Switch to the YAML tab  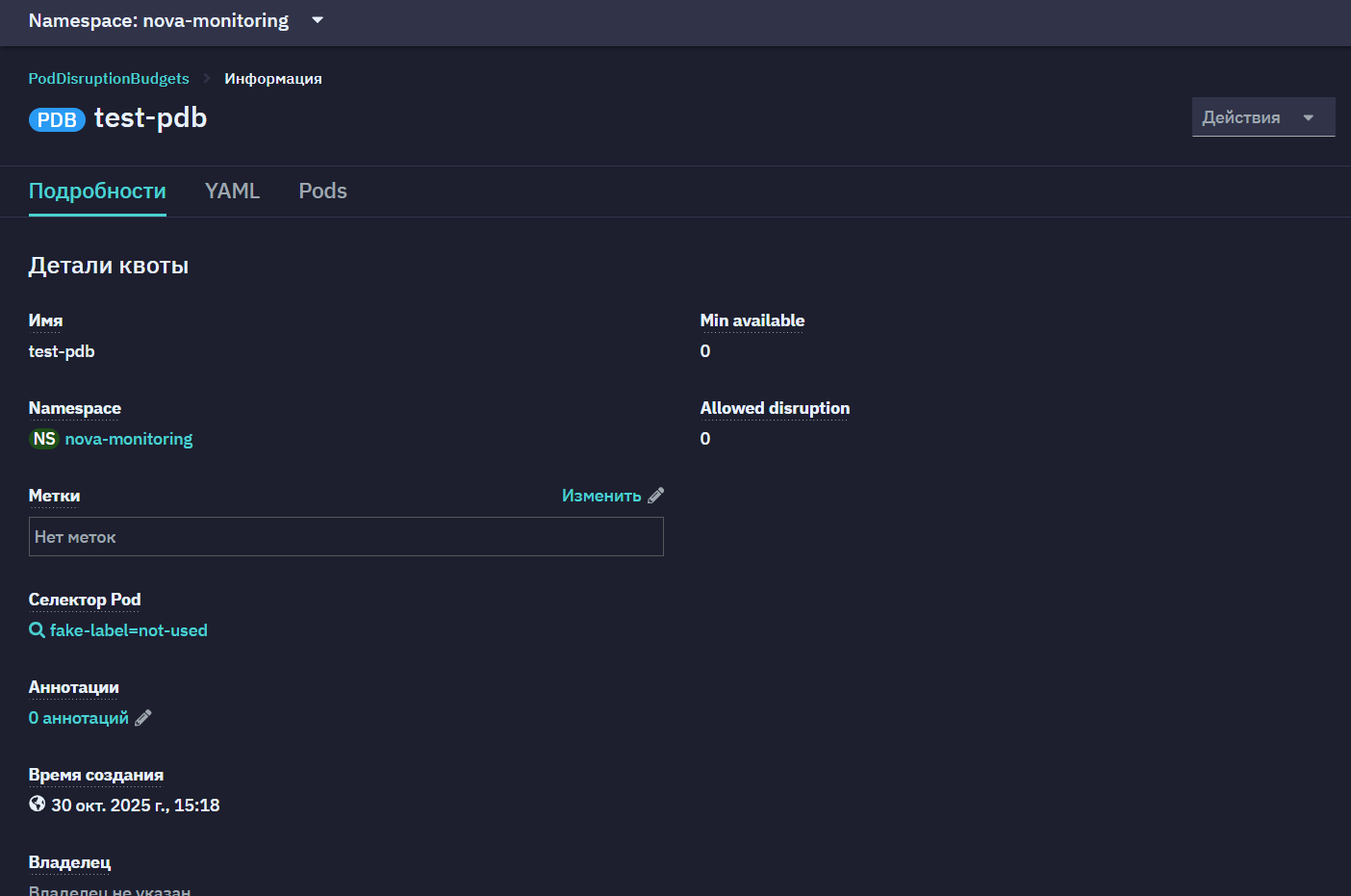click(x=232, y=191)
